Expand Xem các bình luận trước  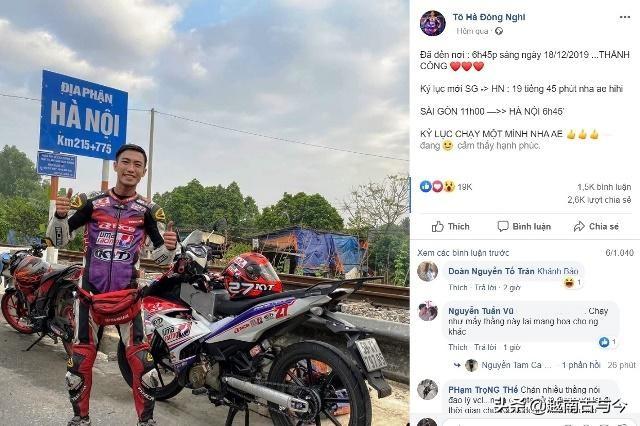463,253
